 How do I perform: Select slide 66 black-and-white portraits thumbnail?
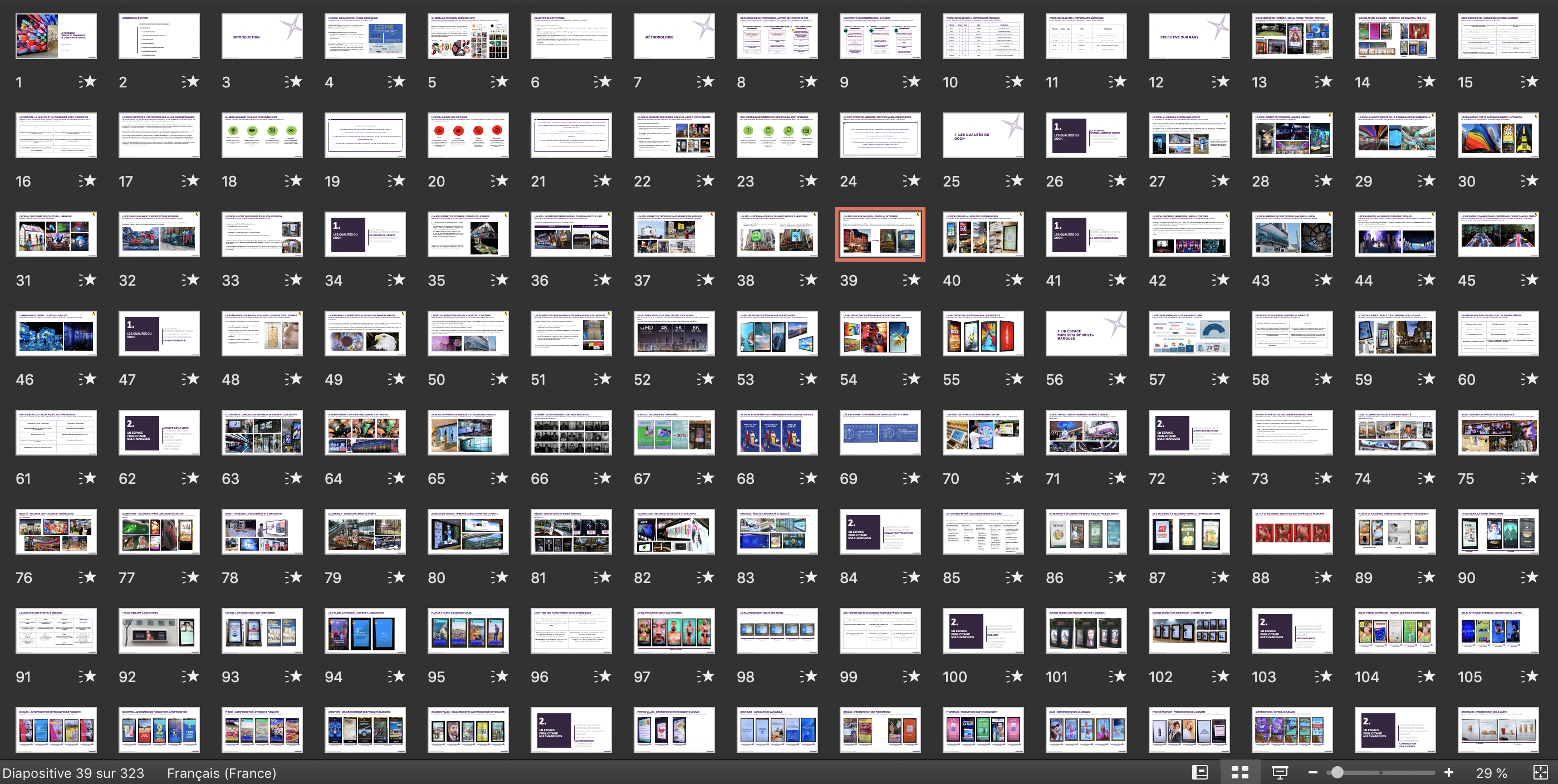[571, 433]
